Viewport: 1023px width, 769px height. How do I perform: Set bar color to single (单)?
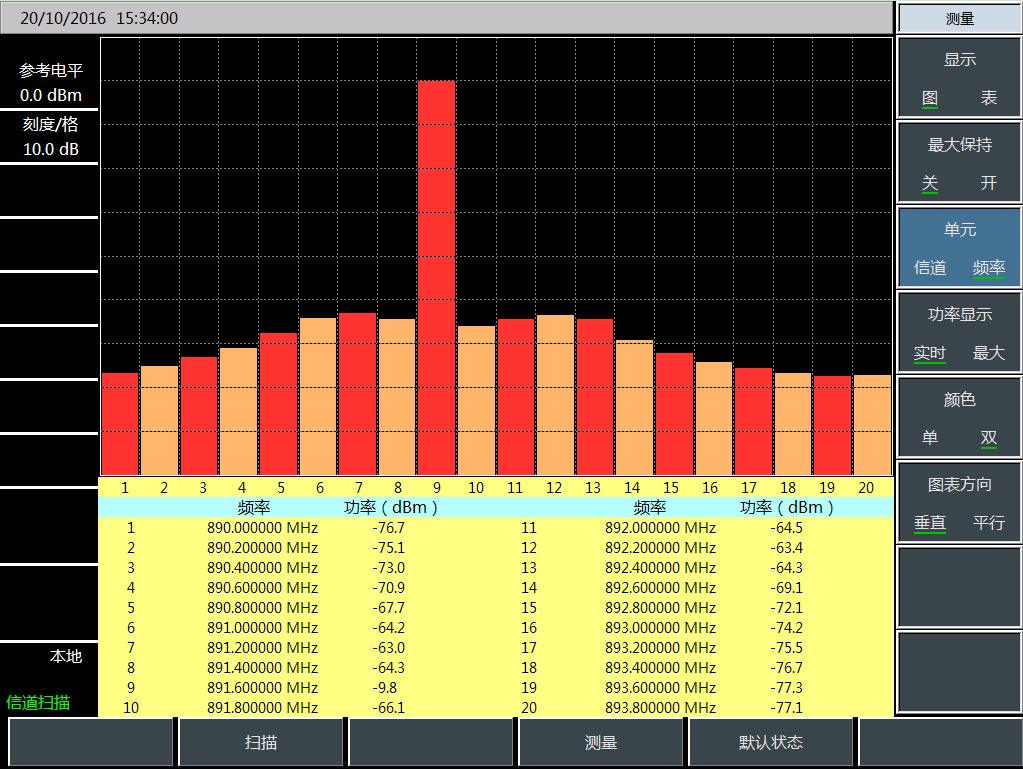tap(930, 438)
